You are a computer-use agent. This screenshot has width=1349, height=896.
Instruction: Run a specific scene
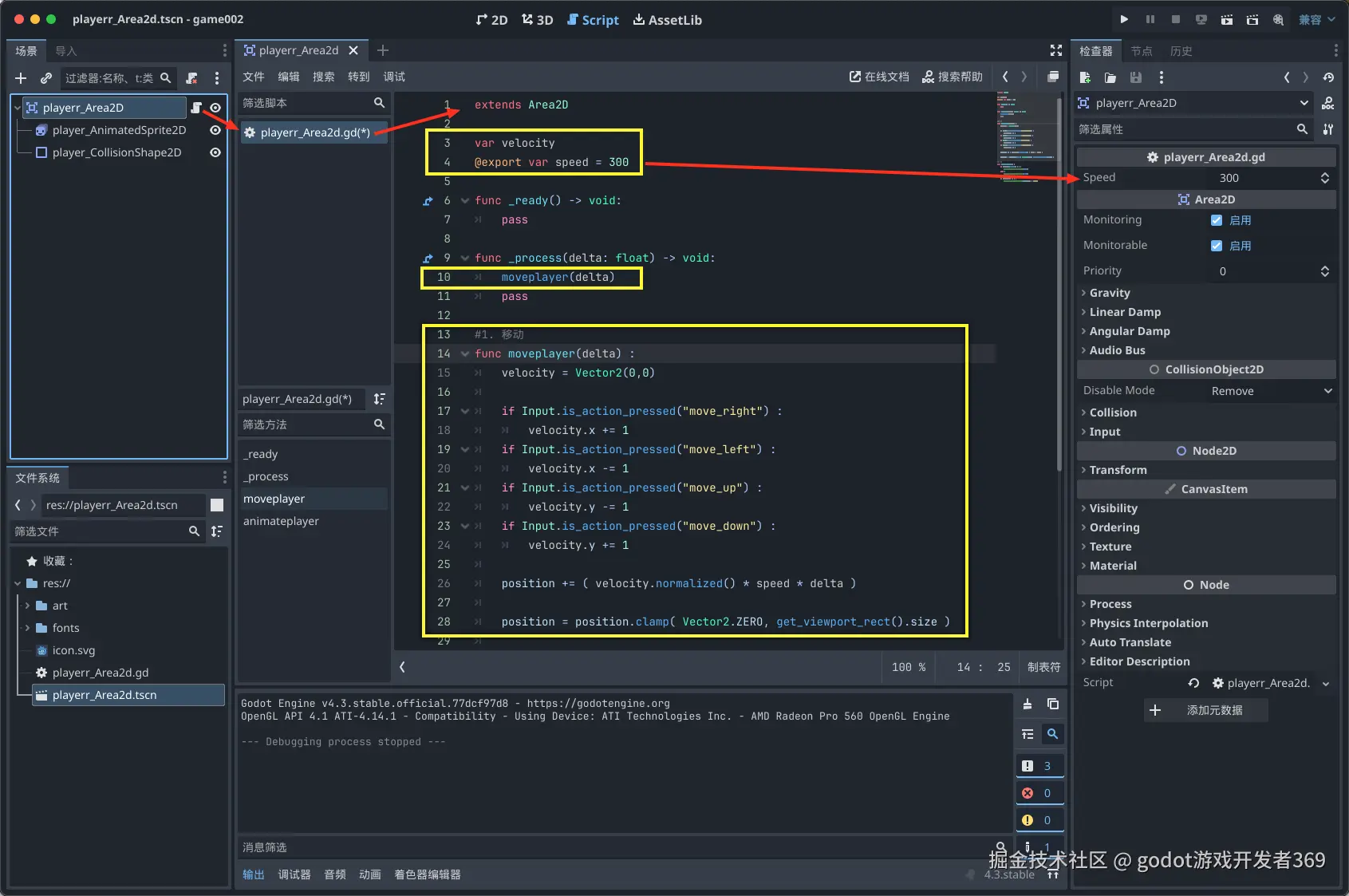(x=1252, y=20)
